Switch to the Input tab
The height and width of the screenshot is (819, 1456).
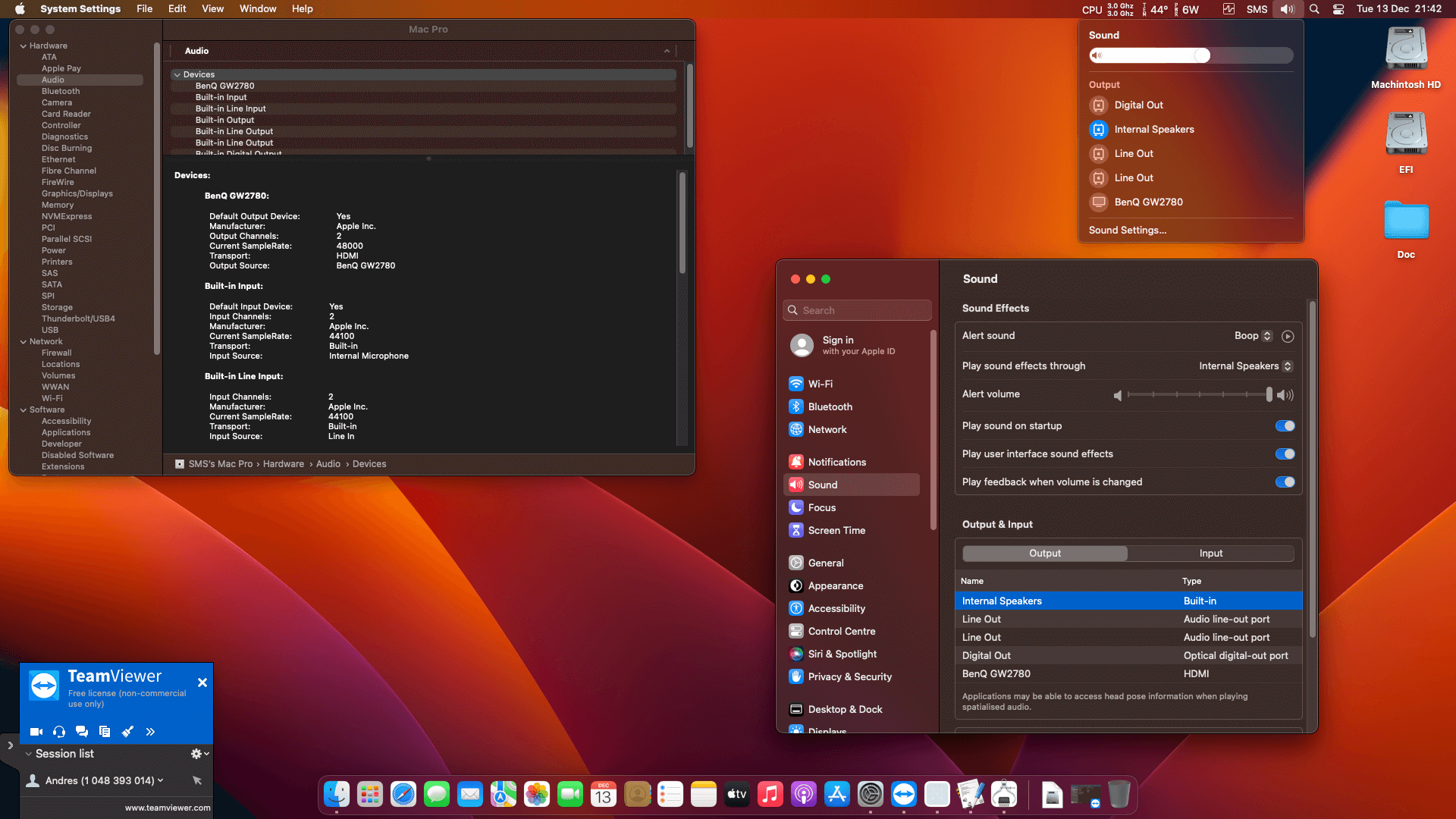(1210, 553)
